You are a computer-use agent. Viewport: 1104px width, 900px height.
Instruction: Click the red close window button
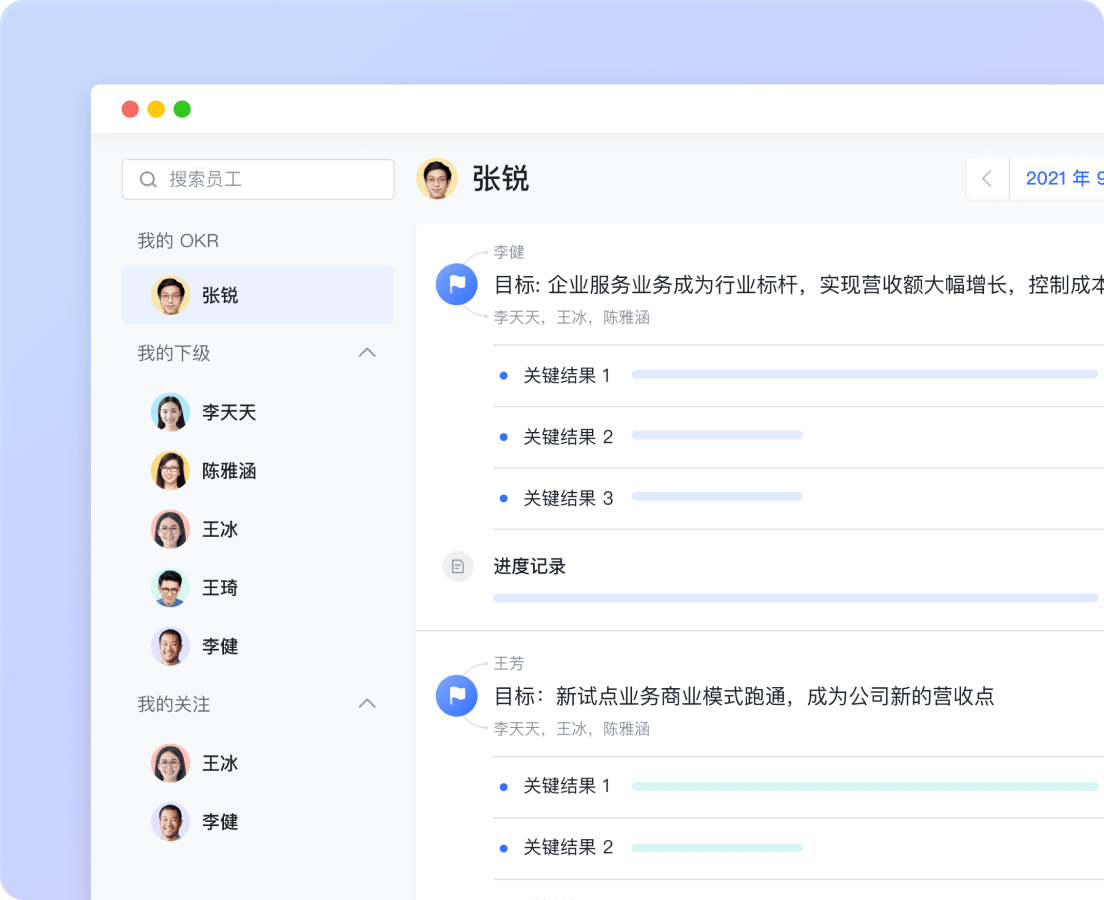tap(130, 109)
